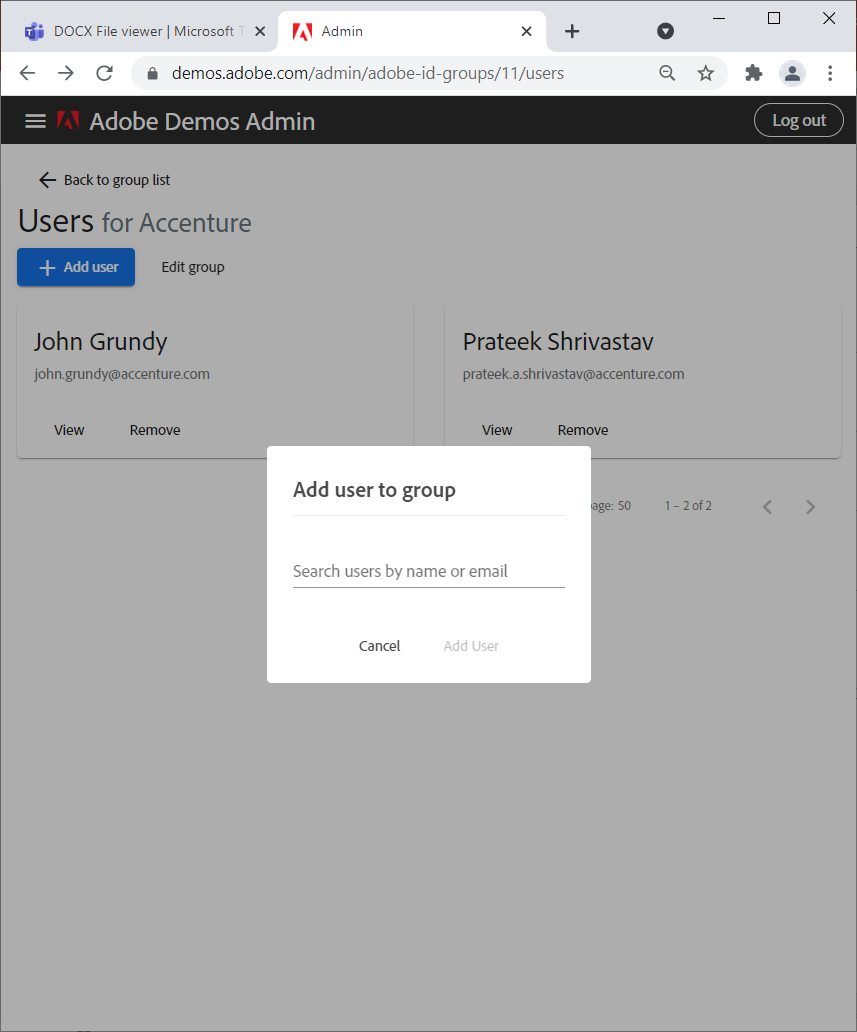Image resolution: width=857 pixels, height=1032 pixels.
Task: Go to previous page of users
Action: [767, 506]
